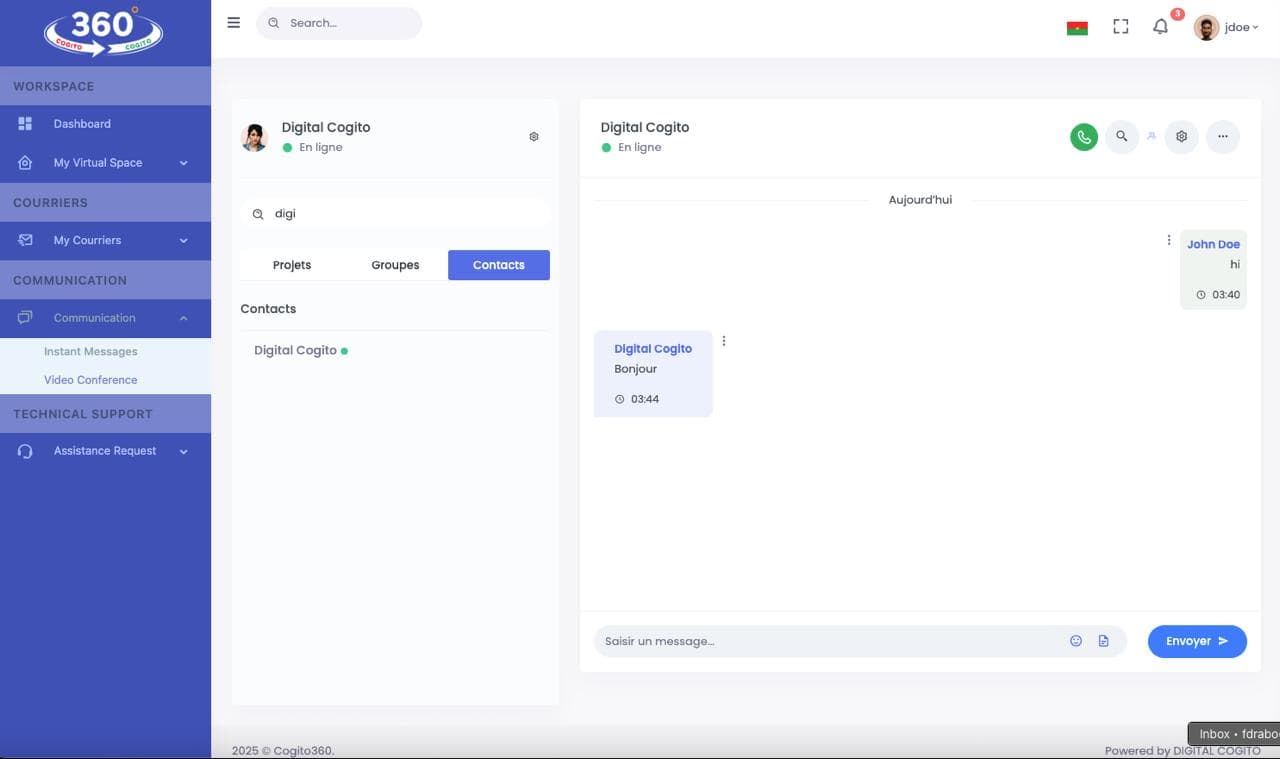The height and width of the screenshot is (759, 1280).
Task: Attach a file using the document icon
Action: click(x=1103, y=640)
